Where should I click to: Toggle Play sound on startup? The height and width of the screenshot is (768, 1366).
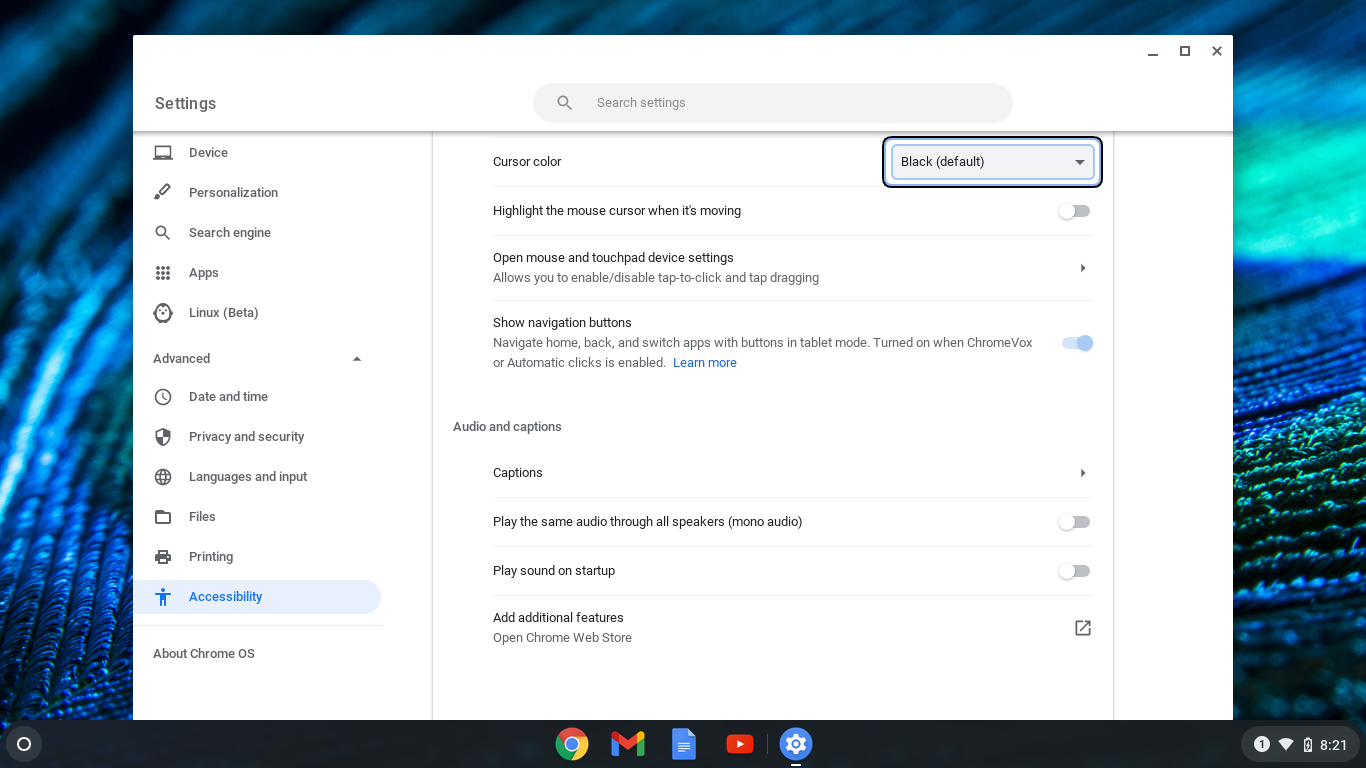1074,570
